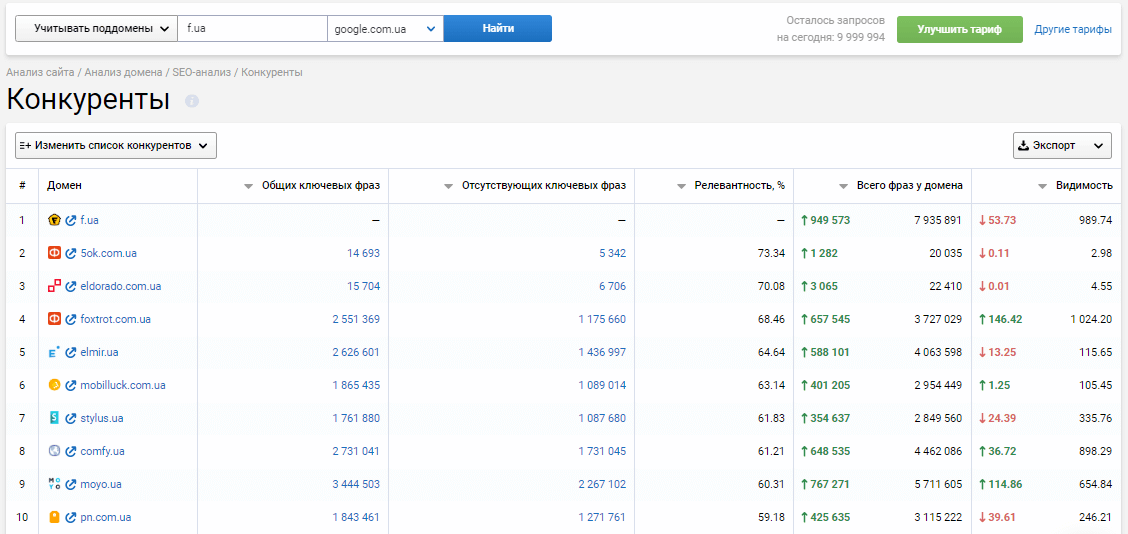Click the 5ok.com.ua favicon
This screenshot has width=1128, height=534.
tap(54, 253)
